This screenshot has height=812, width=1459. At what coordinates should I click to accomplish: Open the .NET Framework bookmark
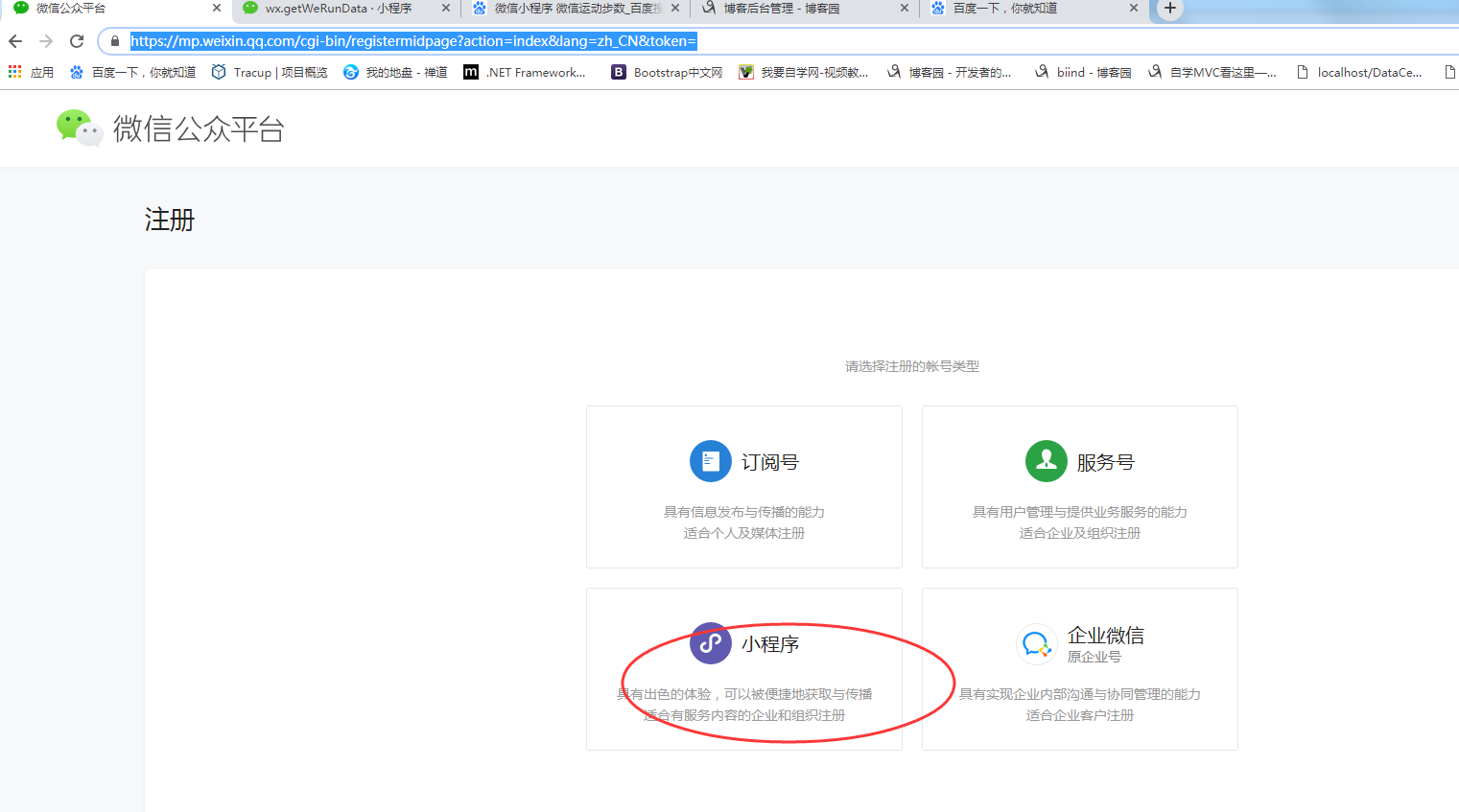click(x=525, y=72)
